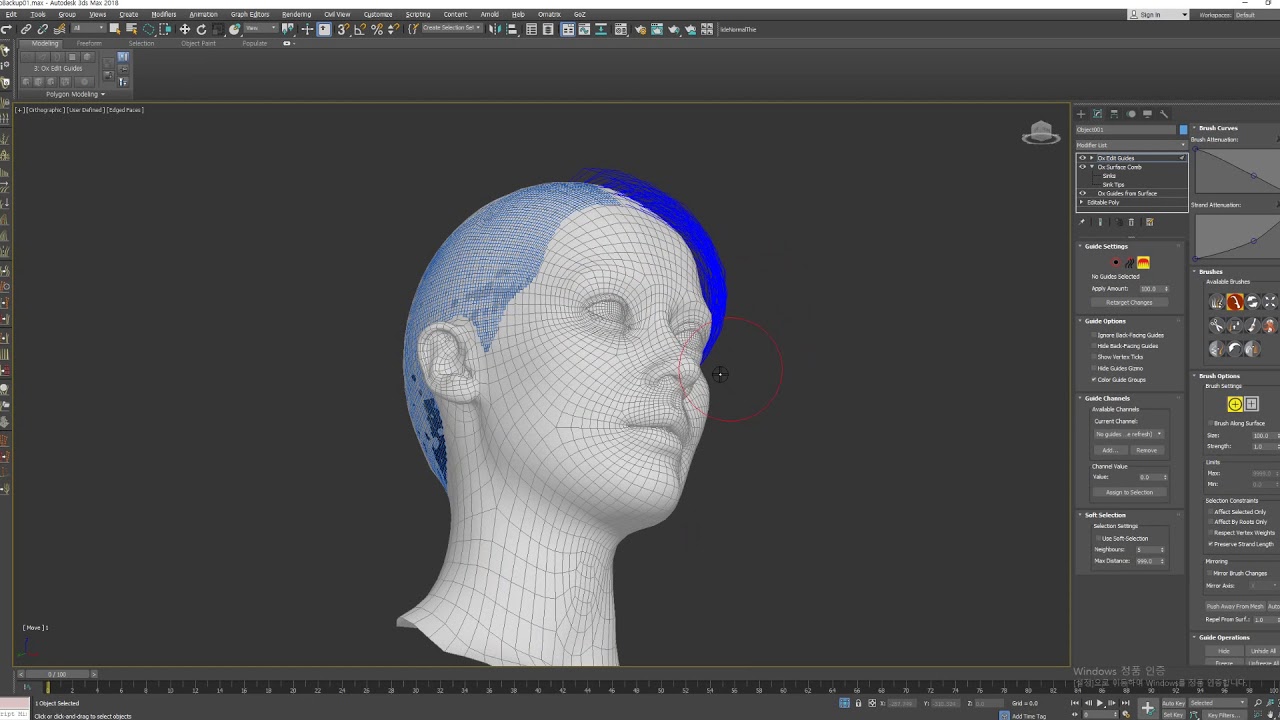Open the Modifier List dropdown
Screen dimensions: 1280x720
[1131, 145]
